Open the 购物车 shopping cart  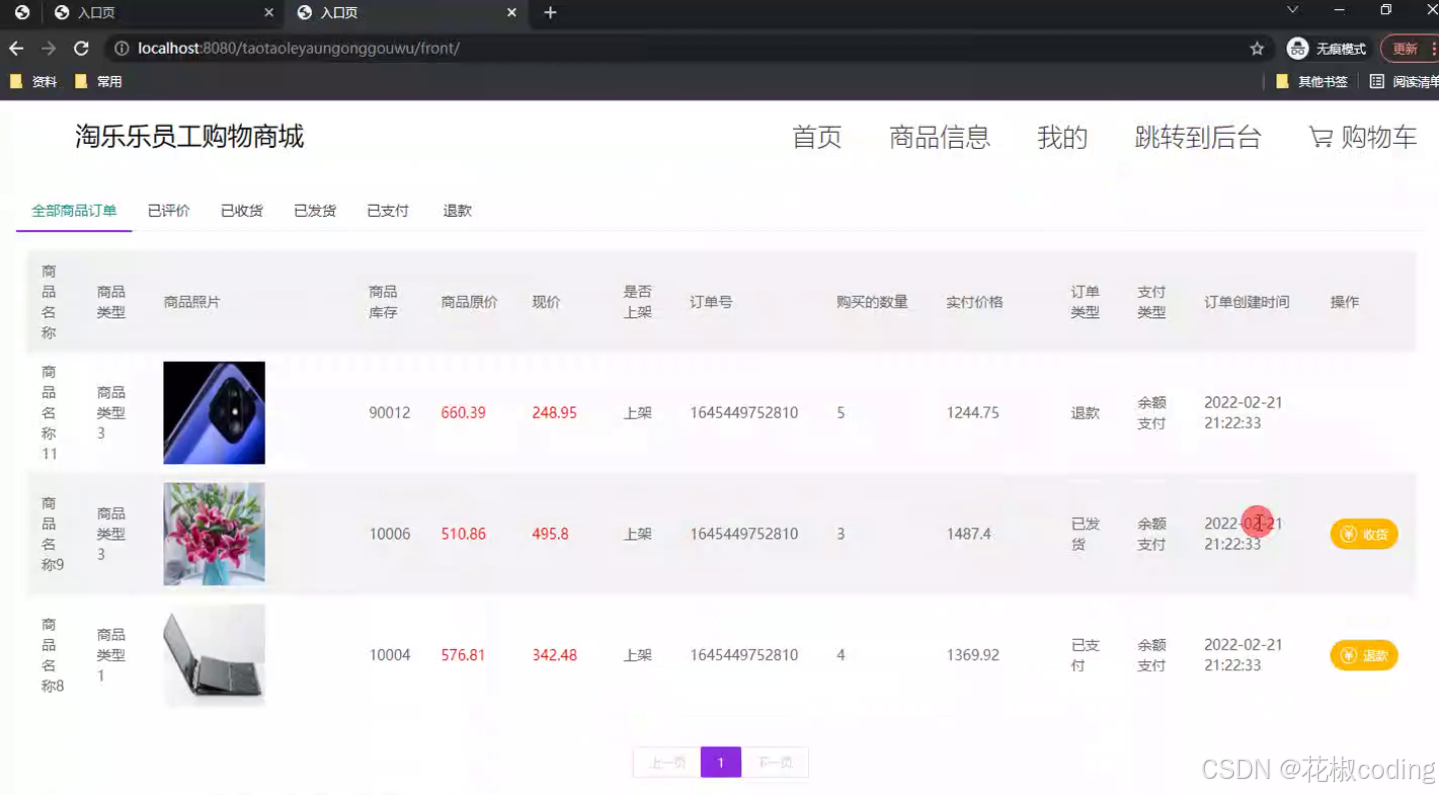tap(1363, 138)
